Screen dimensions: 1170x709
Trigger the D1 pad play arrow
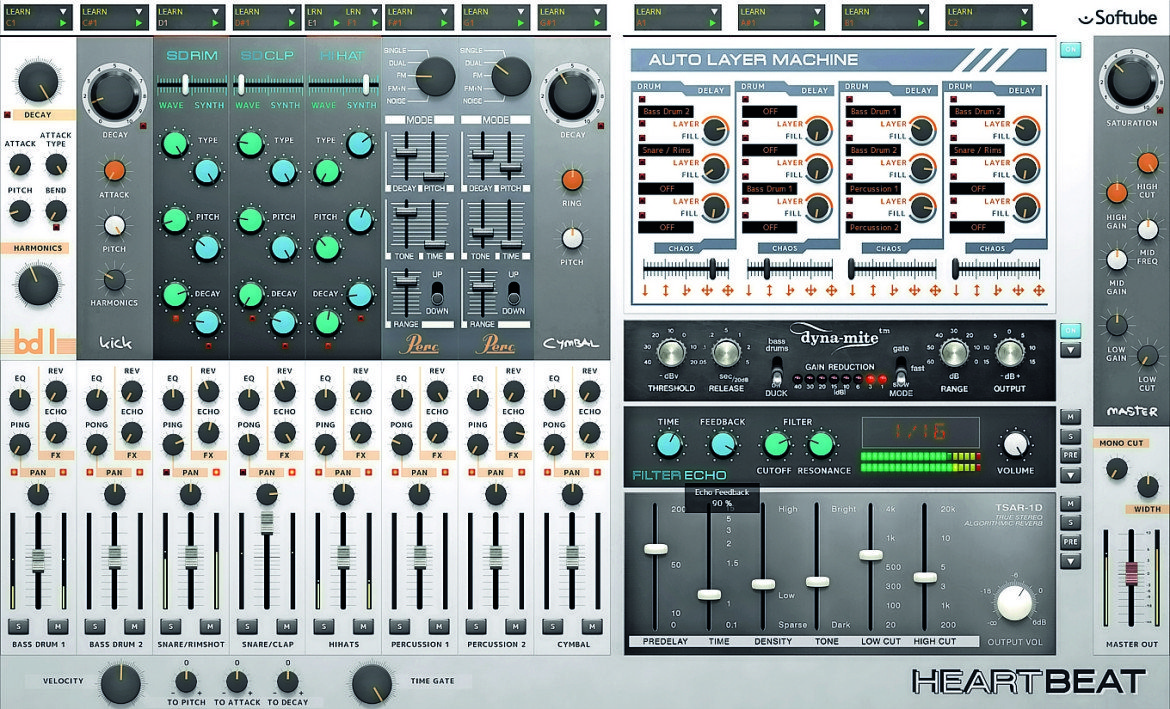click(216, 24)
